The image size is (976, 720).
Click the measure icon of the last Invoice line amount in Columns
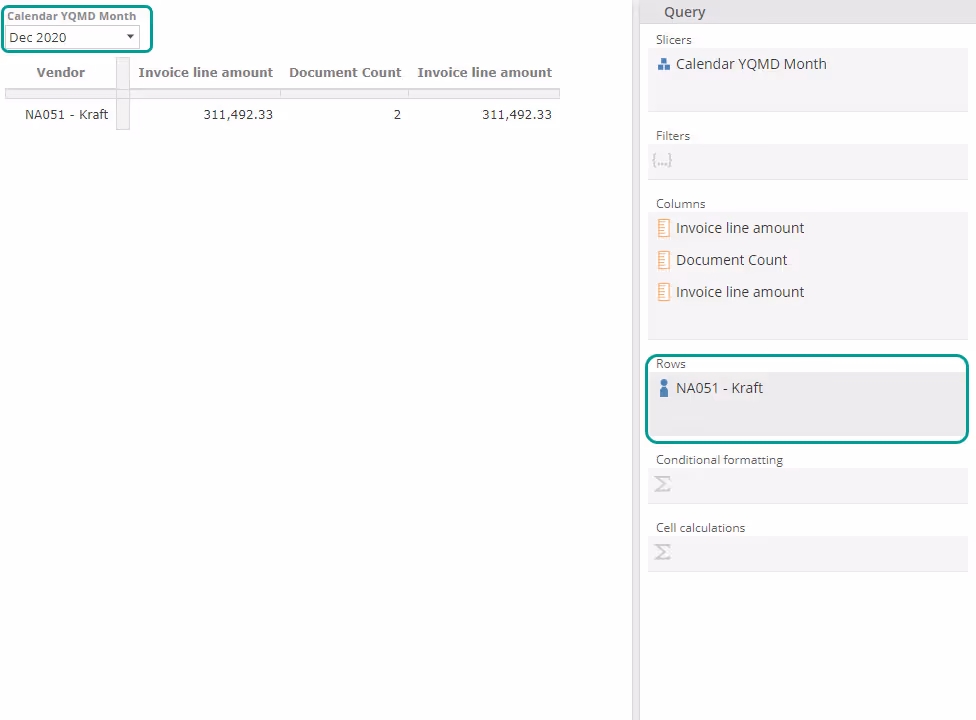coord(663,292)
